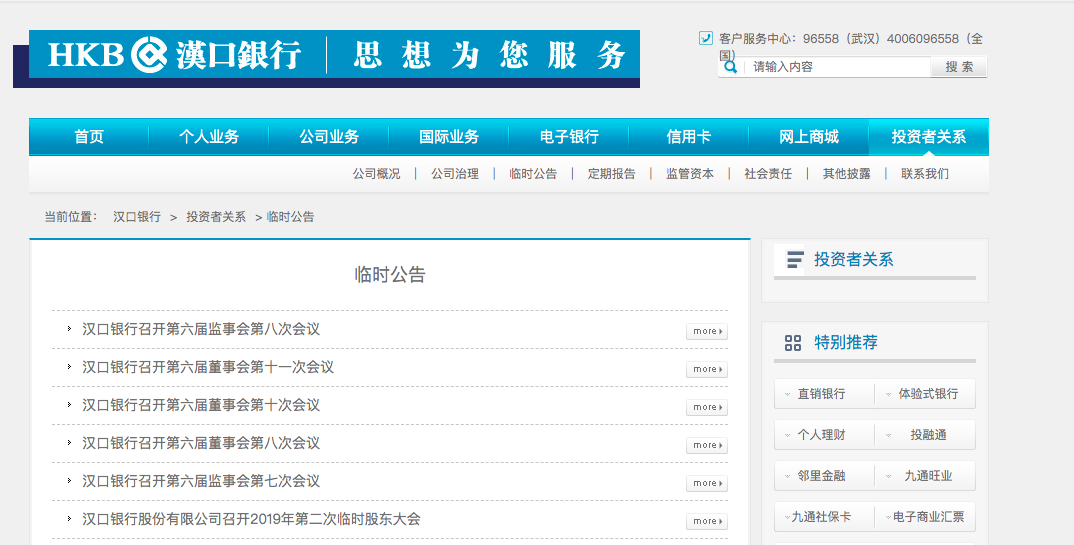Go to 联系我们 submenu item
The width and height of the screenshot is (1074, 545).
pyautogui.click(x=925, y=174)
